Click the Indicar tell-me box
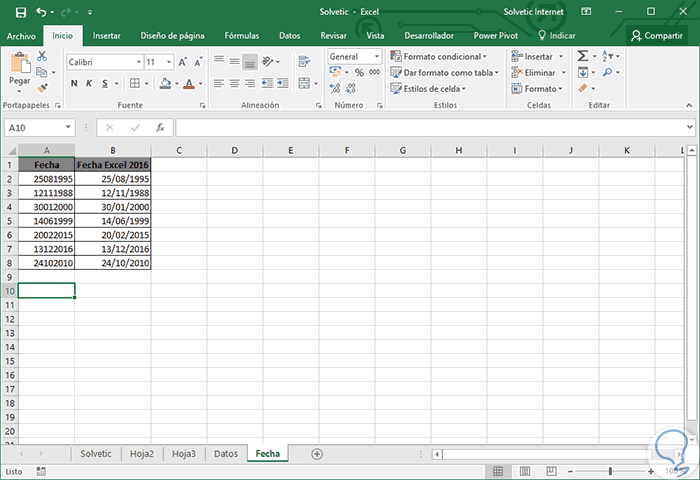Viewport: 700px width, 480px height. click(557, 36)
